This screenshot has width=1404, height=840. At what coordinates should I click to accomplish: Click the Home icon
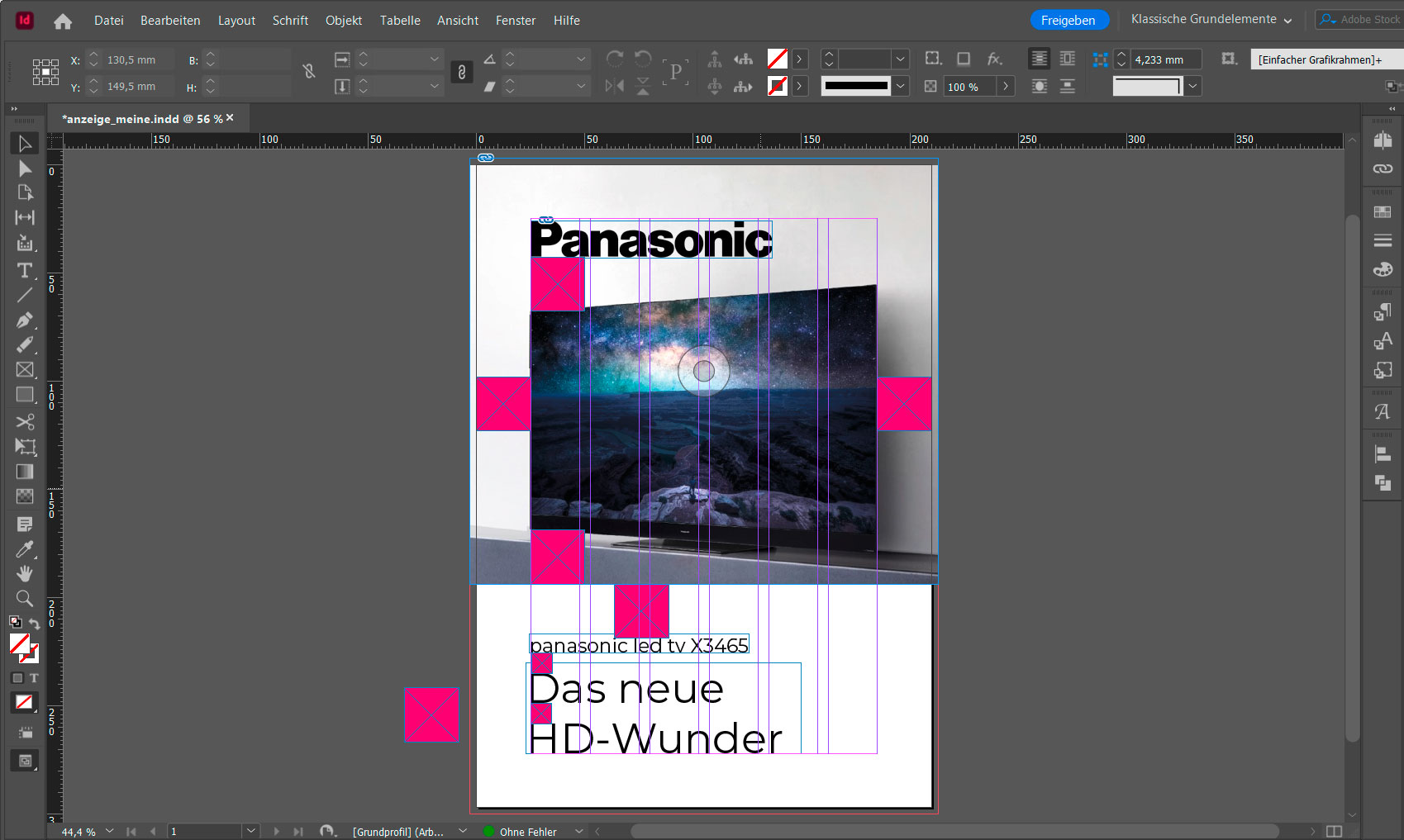(63, 21)
